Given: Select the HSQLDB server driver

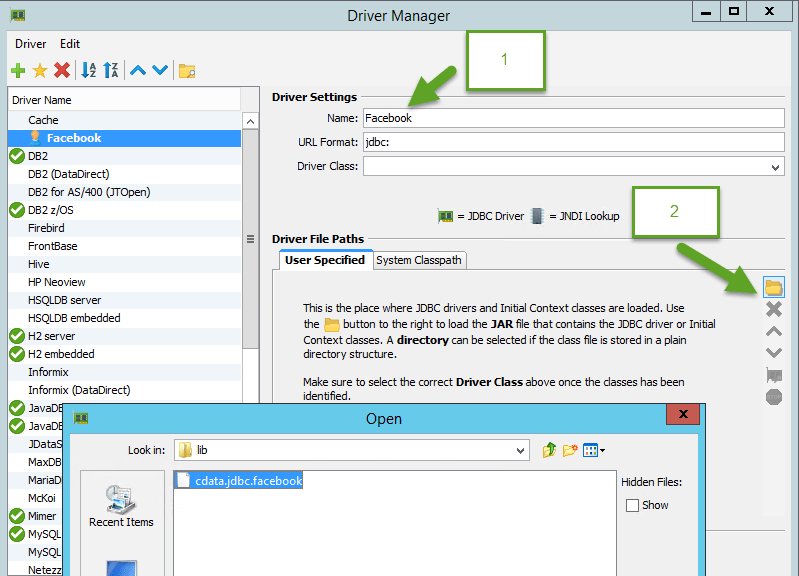Looking at the screenshot, I should tap(124, 300).
